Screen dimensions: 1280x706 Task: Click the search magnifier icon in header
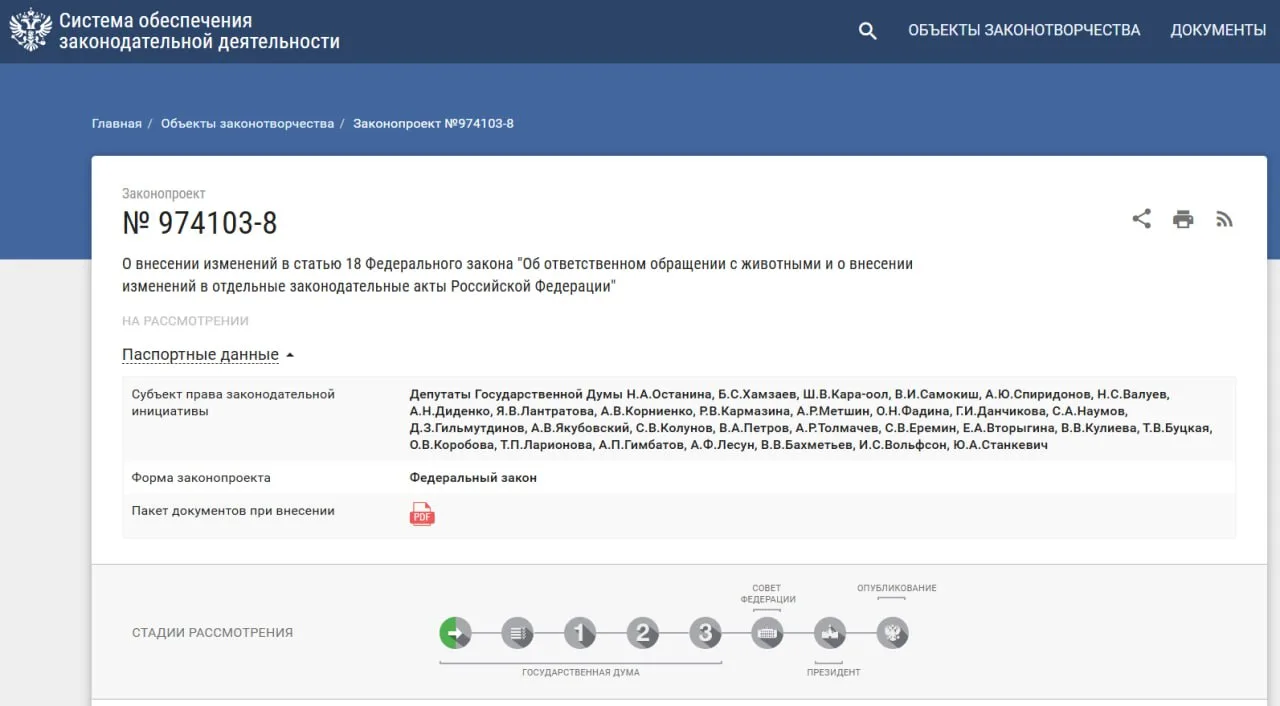pyautogui.click(x=867, y=31)
